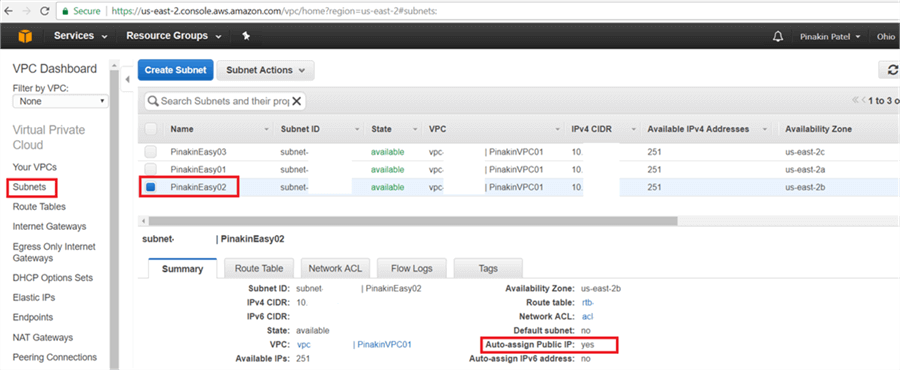Open DHCP Options Sets in sidebar
Image resolution: width=900 pixels, height=370 pixels.
coord(52,278)
